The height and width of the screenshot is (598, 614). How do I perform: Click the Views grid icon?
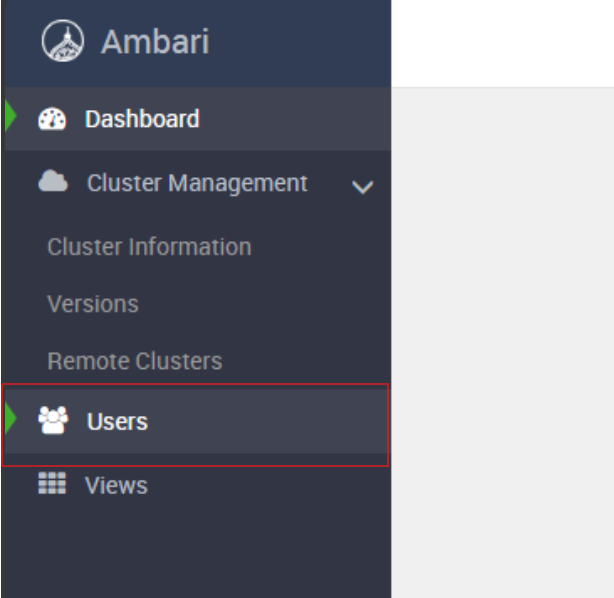52,483
